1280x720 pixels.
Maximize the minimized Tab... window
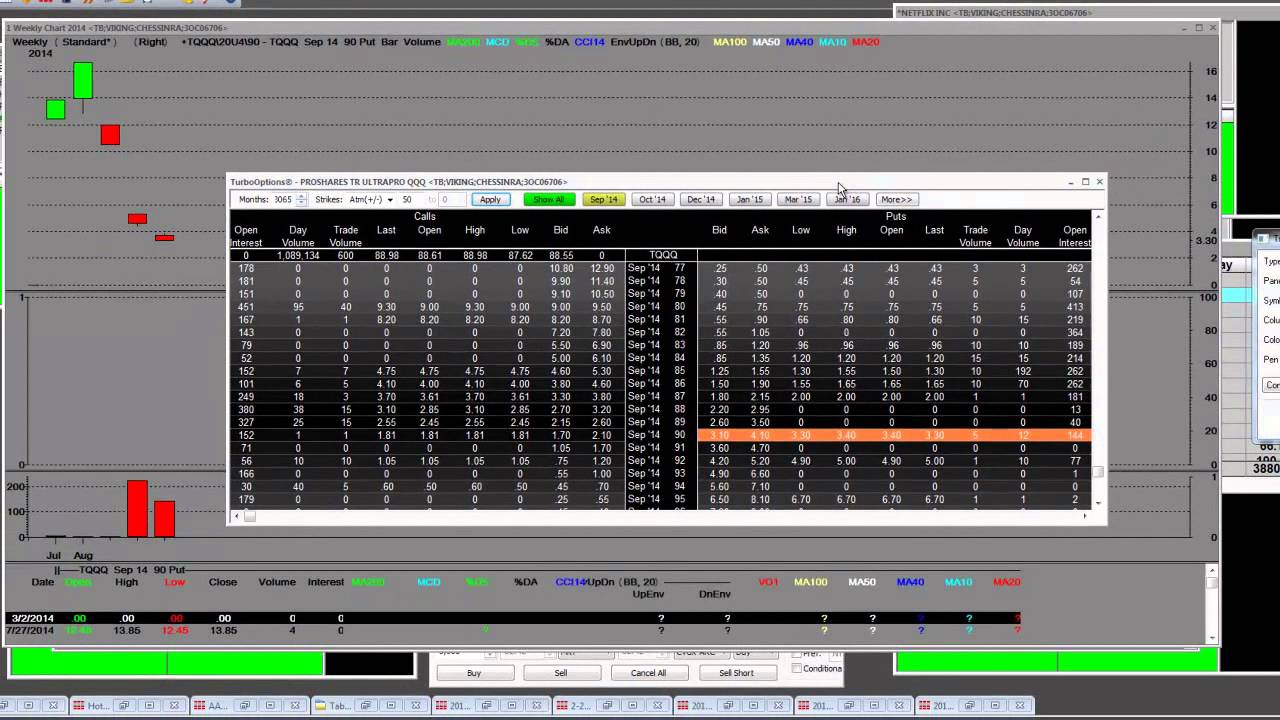(391, 705)
